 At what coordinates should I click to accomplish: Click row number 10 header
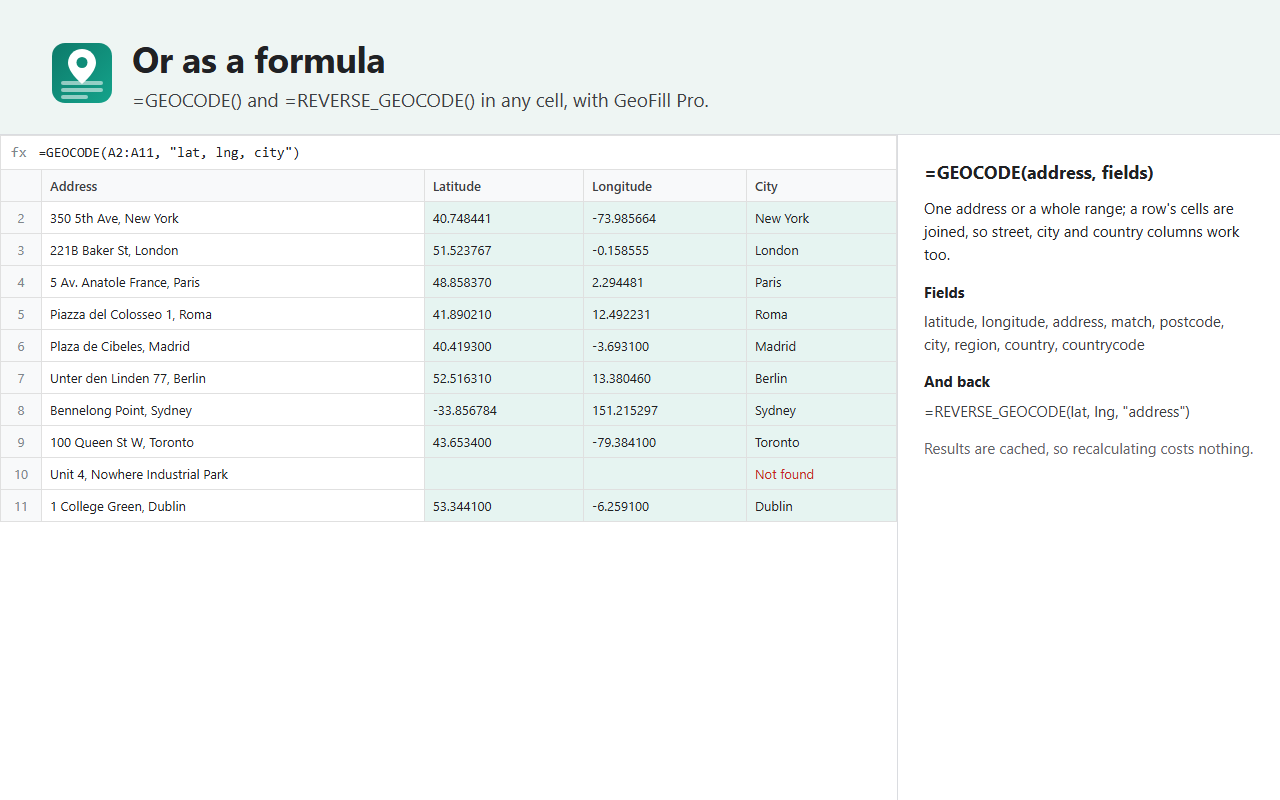click(x=21, y=474)
